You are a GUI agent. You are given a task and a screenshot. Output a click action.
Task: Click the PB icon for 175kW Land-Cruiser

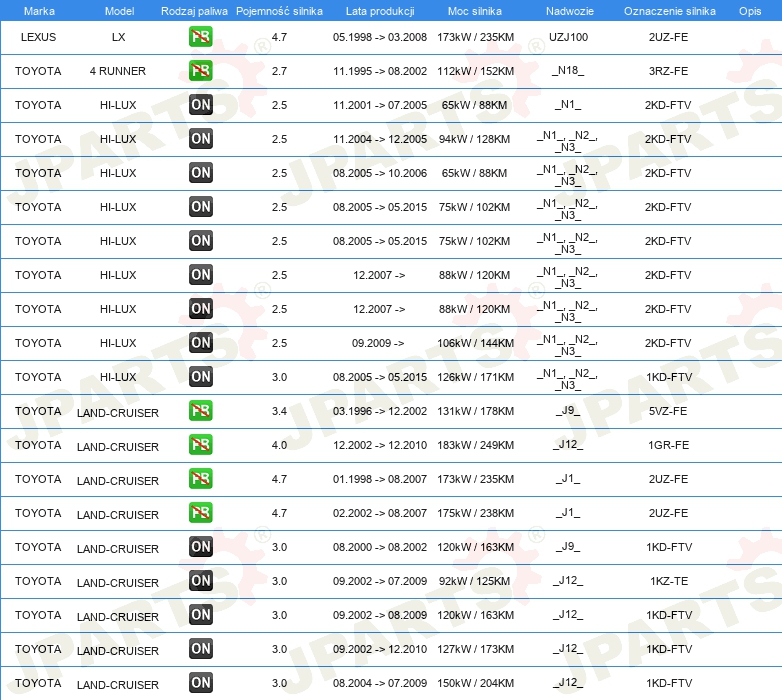201,513
